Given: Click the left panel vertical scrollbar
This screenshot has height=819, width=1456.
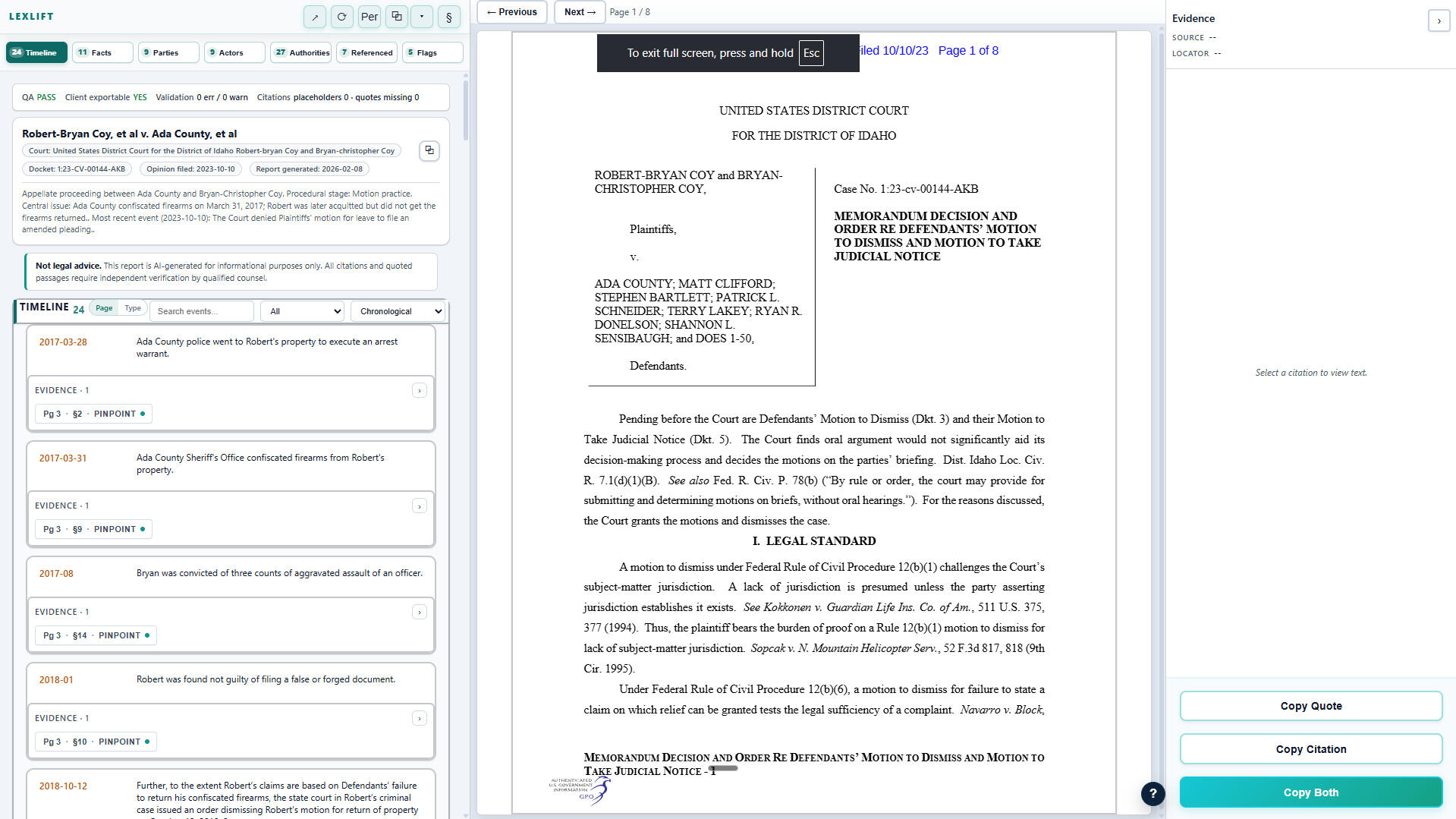Looking at the screenshot, I should point(465,110).
